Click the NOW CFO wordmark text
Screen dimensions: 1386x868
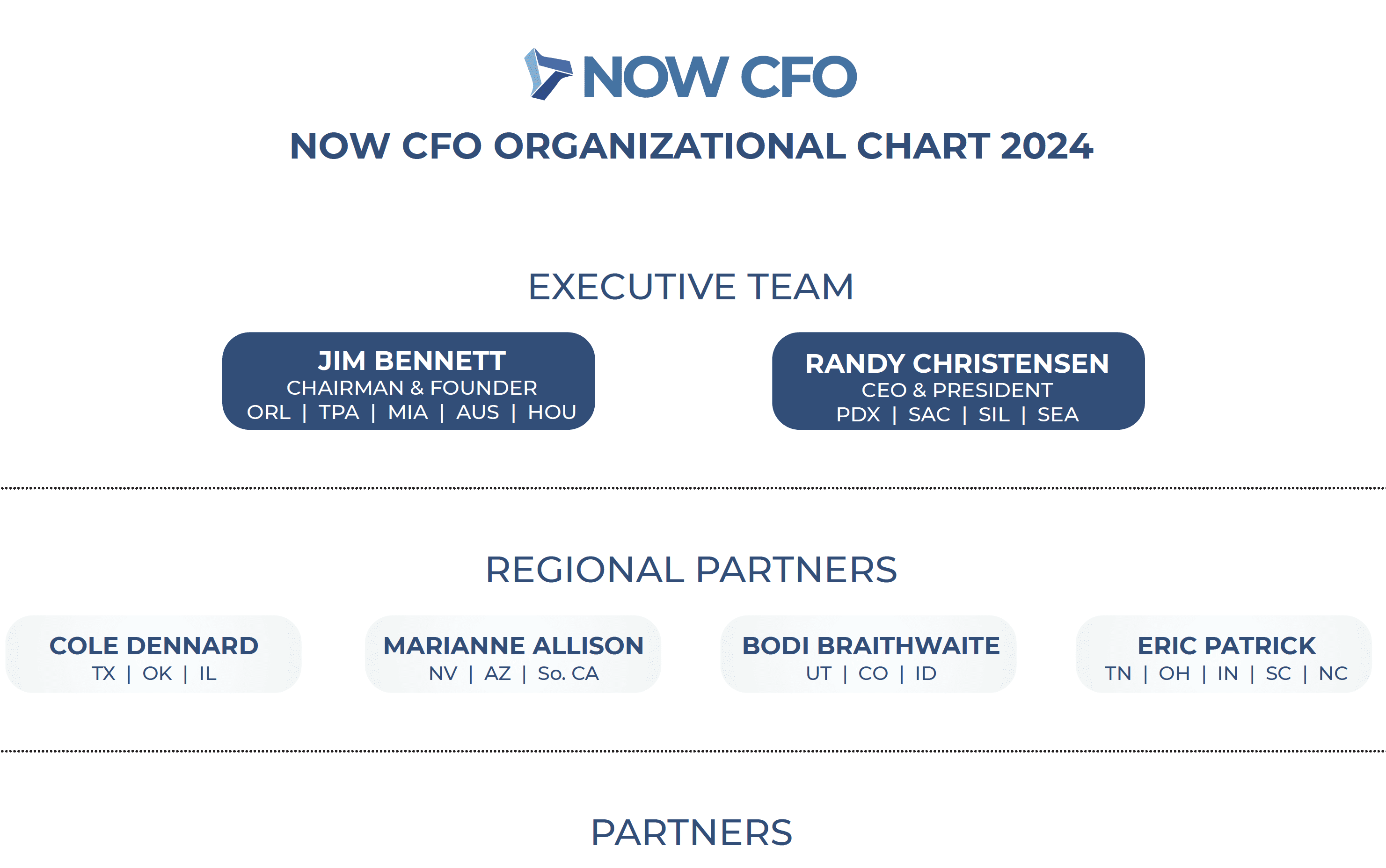[x=720, y=76]
